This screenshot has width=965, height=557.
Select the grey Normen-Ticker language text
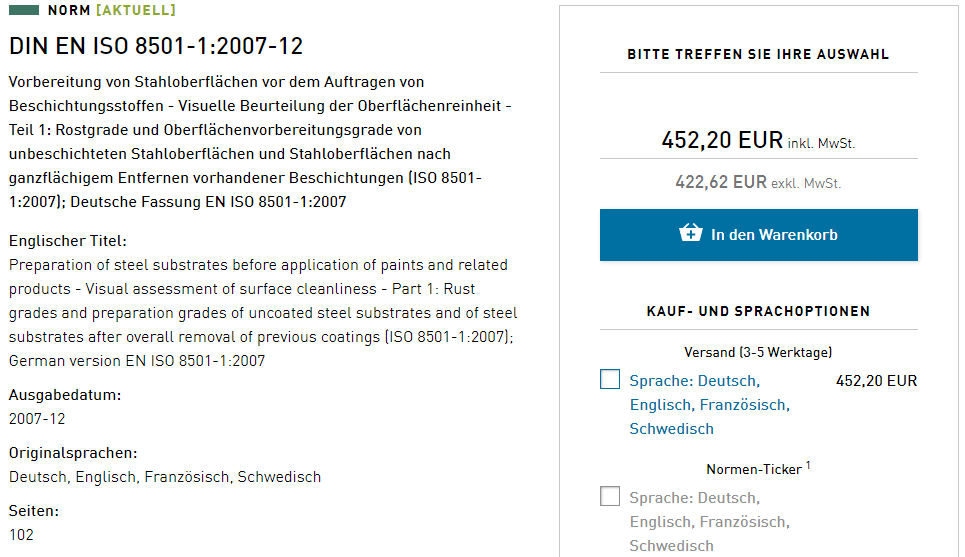709,521
